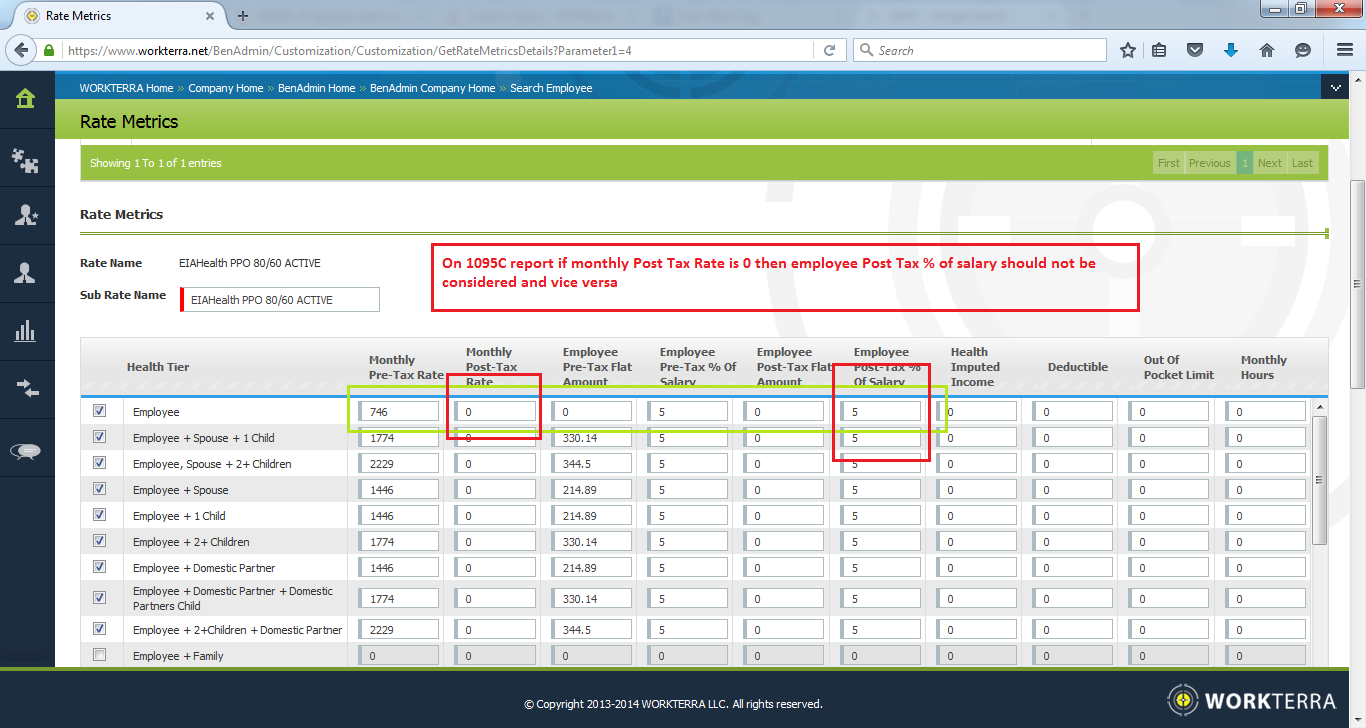Toggle the Employee + 2+Children + Domestic Partner checkbox
The height and width of the screenshot is (728, 1366).
pyautogui.click(x=99, y=629)
